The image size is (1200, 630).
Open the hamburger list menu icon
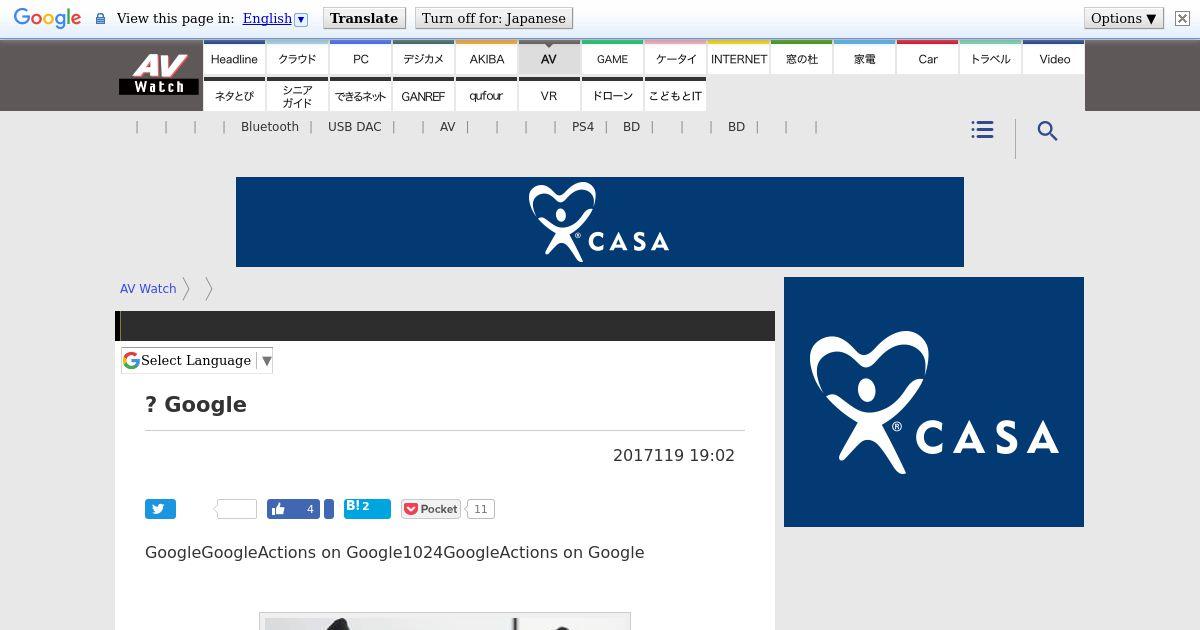(x=982, y=130)
